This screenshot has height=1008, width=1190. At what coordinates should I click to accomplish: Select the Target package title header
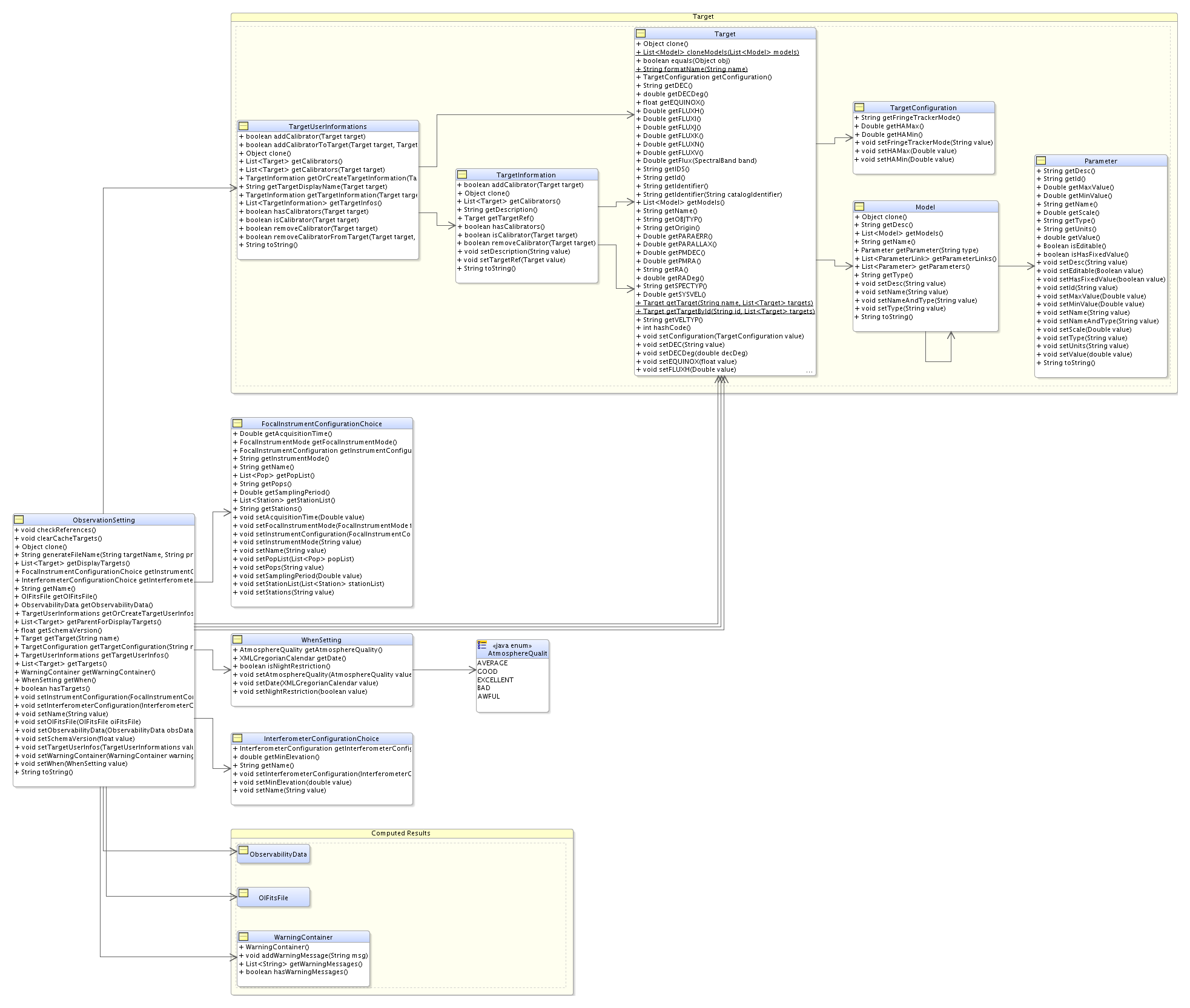point(704,17)
